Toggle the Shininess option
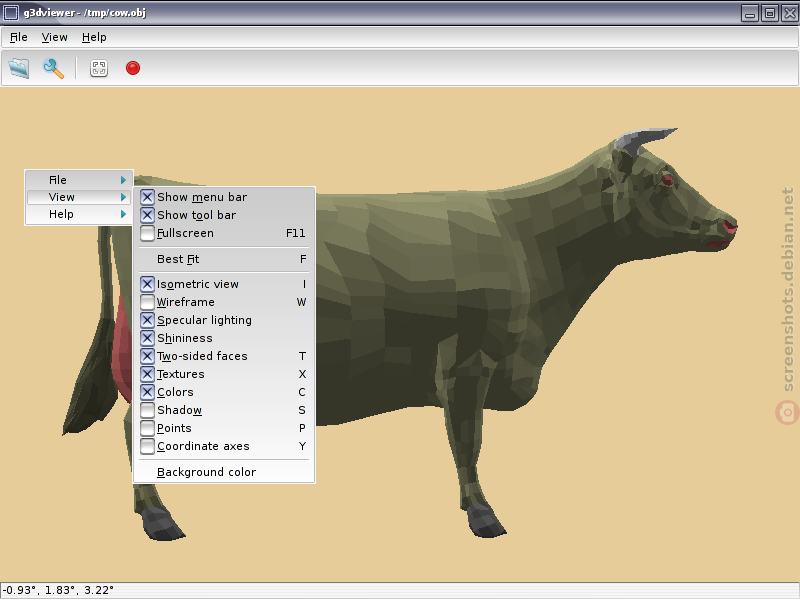The image size is (800, 600). 224,338
